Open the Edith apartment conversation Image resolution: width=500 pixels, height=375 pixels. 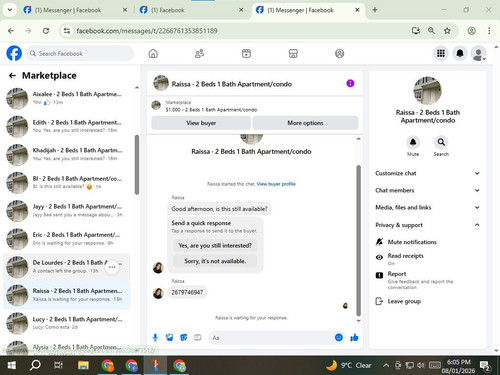click(x=67, y=126)
